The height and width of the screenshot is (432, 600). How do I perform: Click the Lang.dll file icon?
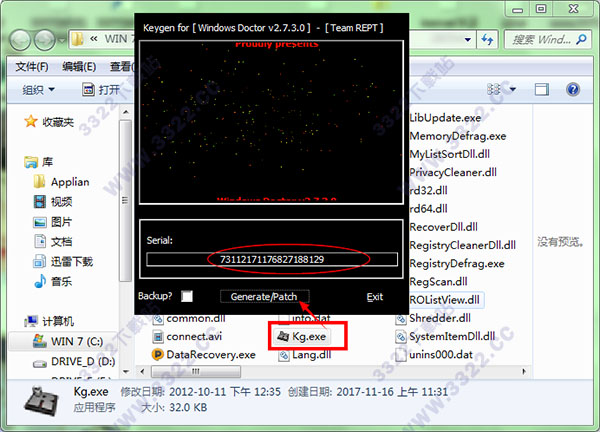(x=284, y=355)
